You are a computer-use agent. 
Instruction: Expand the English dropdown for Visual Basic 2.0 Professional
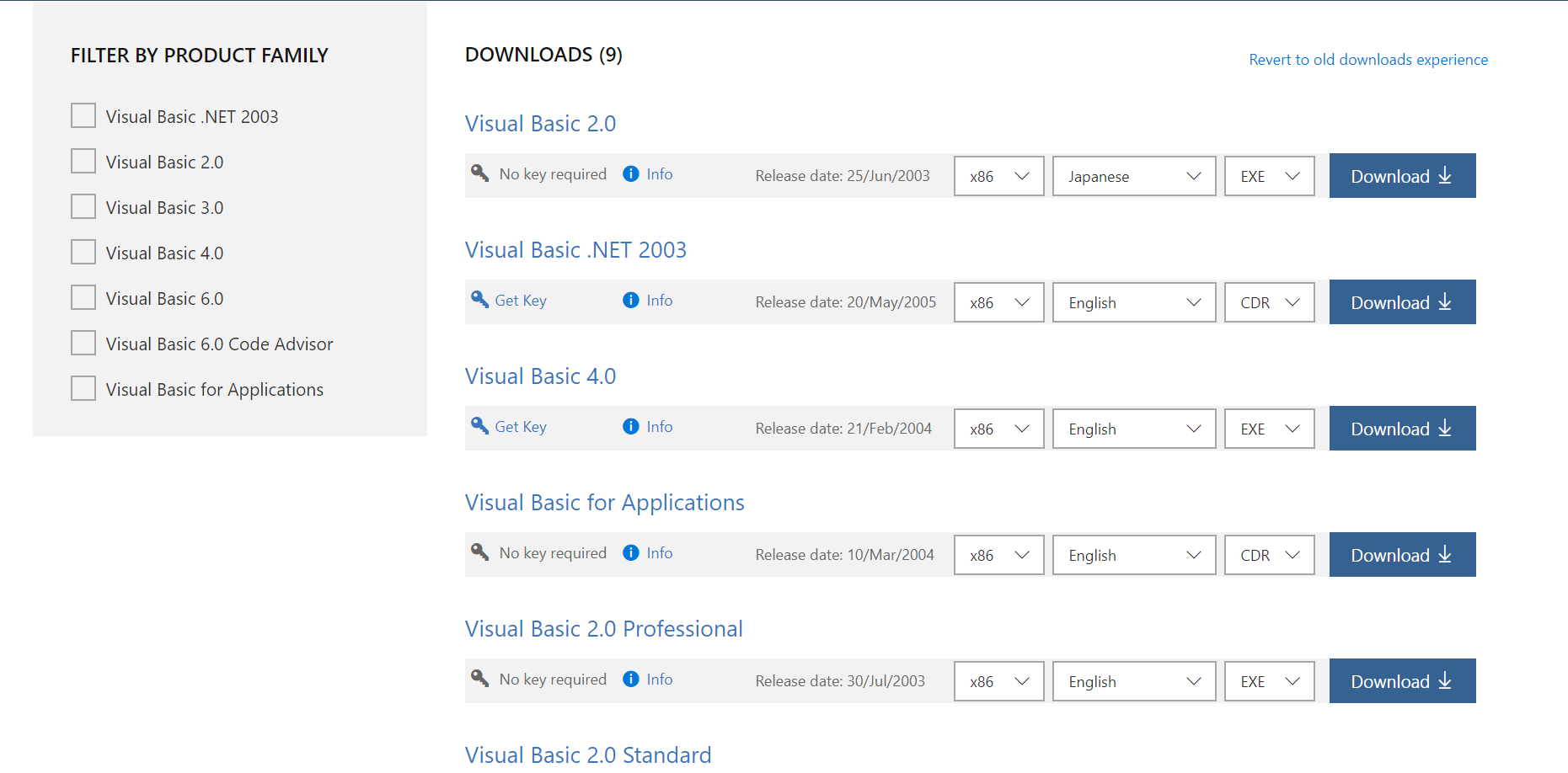click(x=1134, y=681)
